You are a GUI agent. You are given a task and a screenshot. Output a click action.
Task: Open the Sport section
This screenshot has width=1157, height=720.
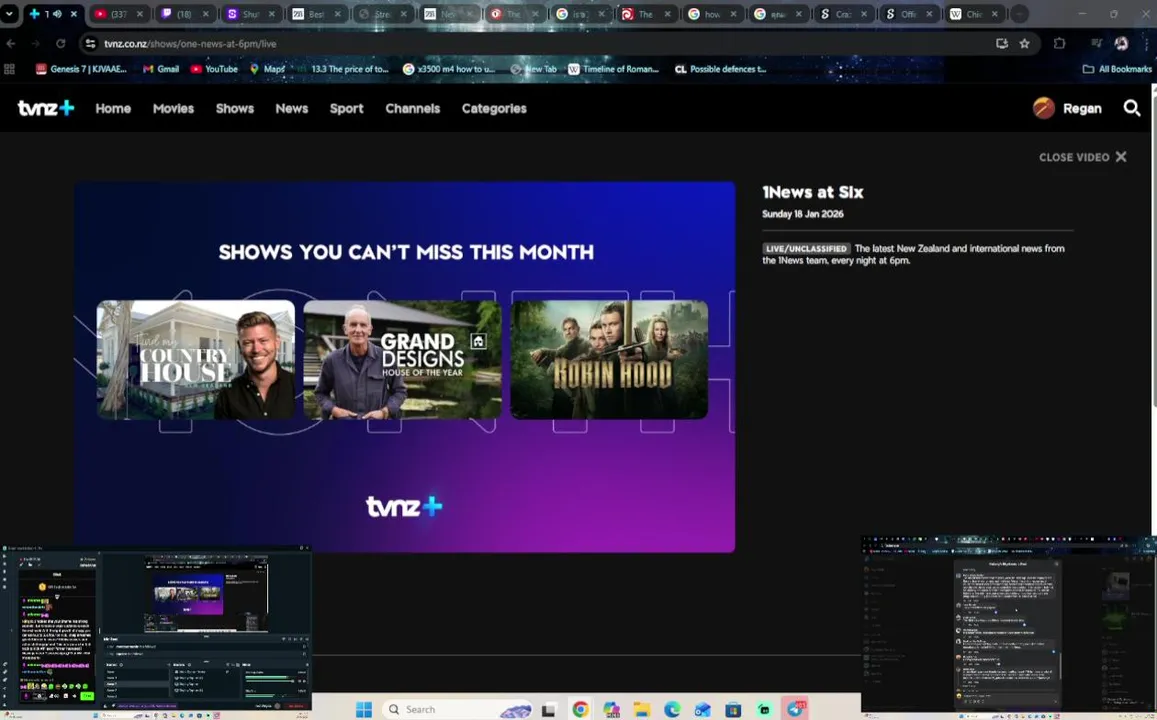click(346, 108)
